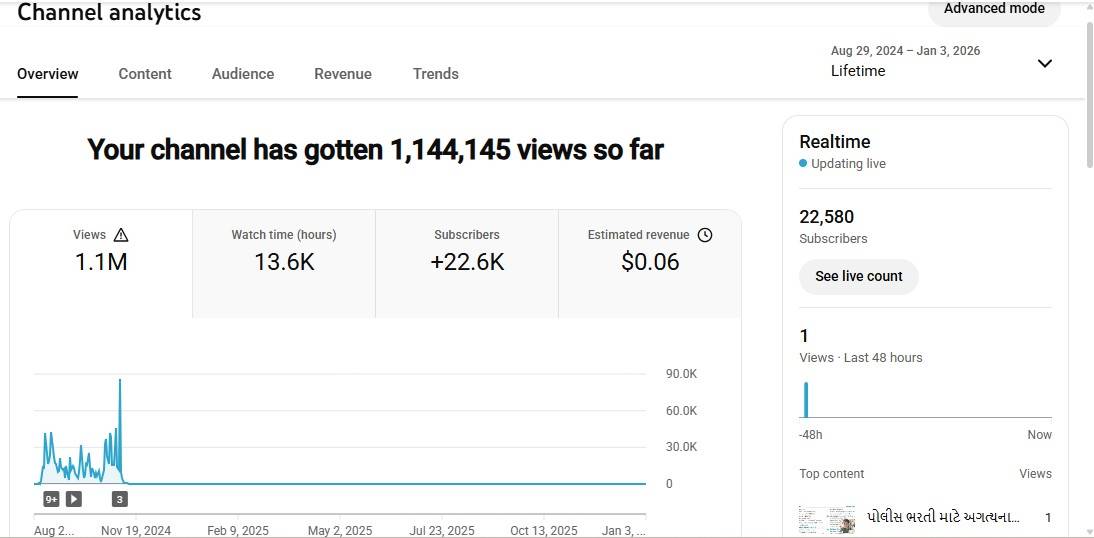Click the See live count button
The width and height of the screenshot is (1094, 538).
click(x=858, y=276)
